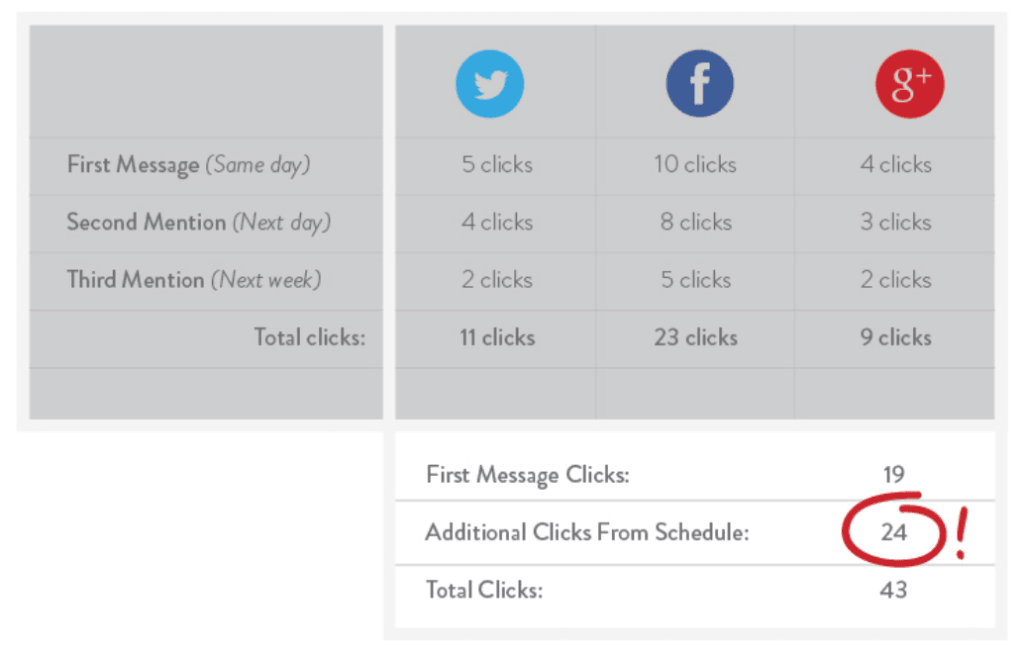Click the red circled 24 value
Image resolution: width=1024 pixels, height=653 pixels.
pos(894,532)
